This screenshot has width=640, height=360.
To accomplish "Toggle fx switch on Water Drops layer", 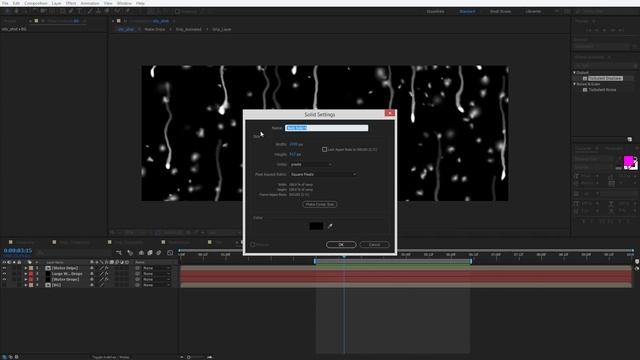I will pyautogui.click(x=107, y=280).
